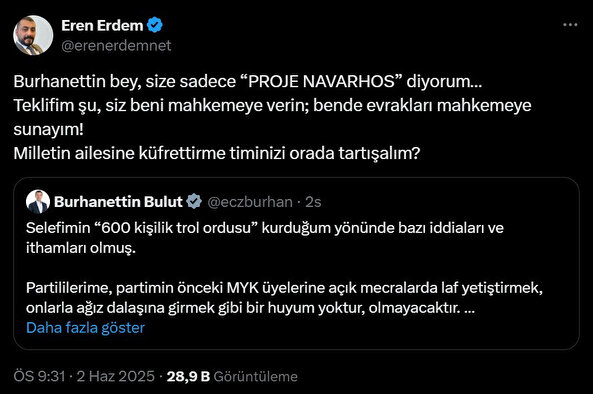Open the 28,9 B Görüntüleme view count
Viewport: 593px width, 394px height.
coord(232,376)
